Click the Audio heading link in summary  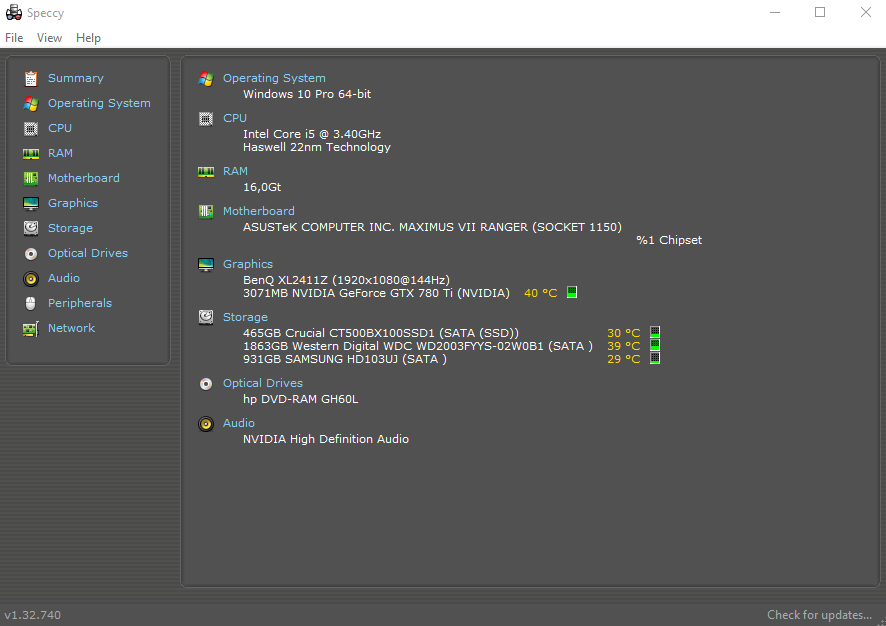point(238,423)
